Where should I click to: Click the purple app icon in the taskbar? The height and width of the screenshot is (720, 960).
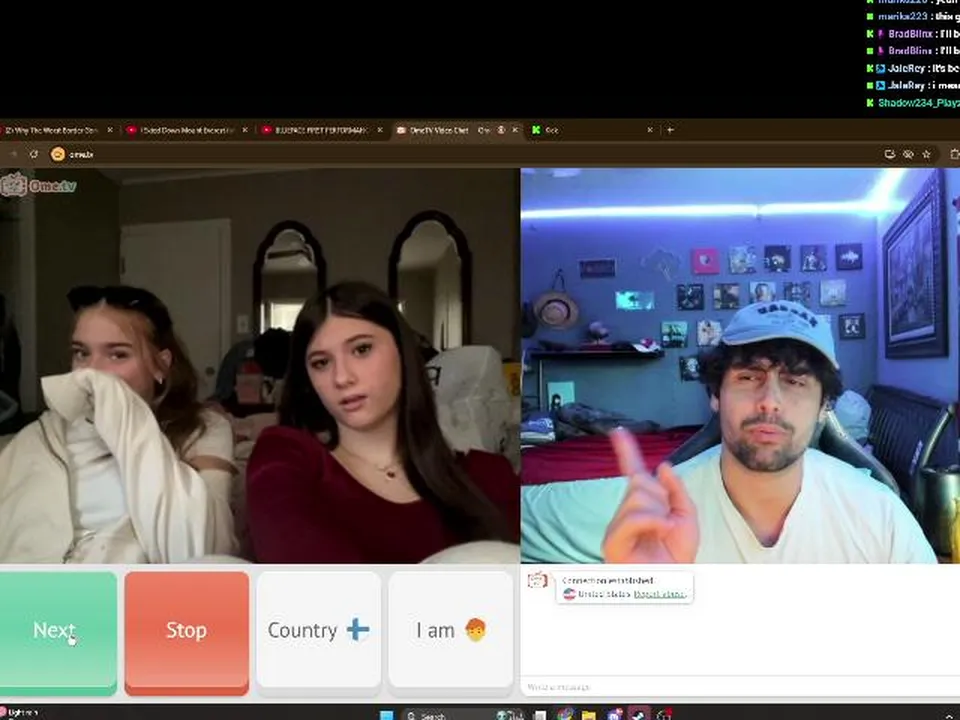point(615,714)
